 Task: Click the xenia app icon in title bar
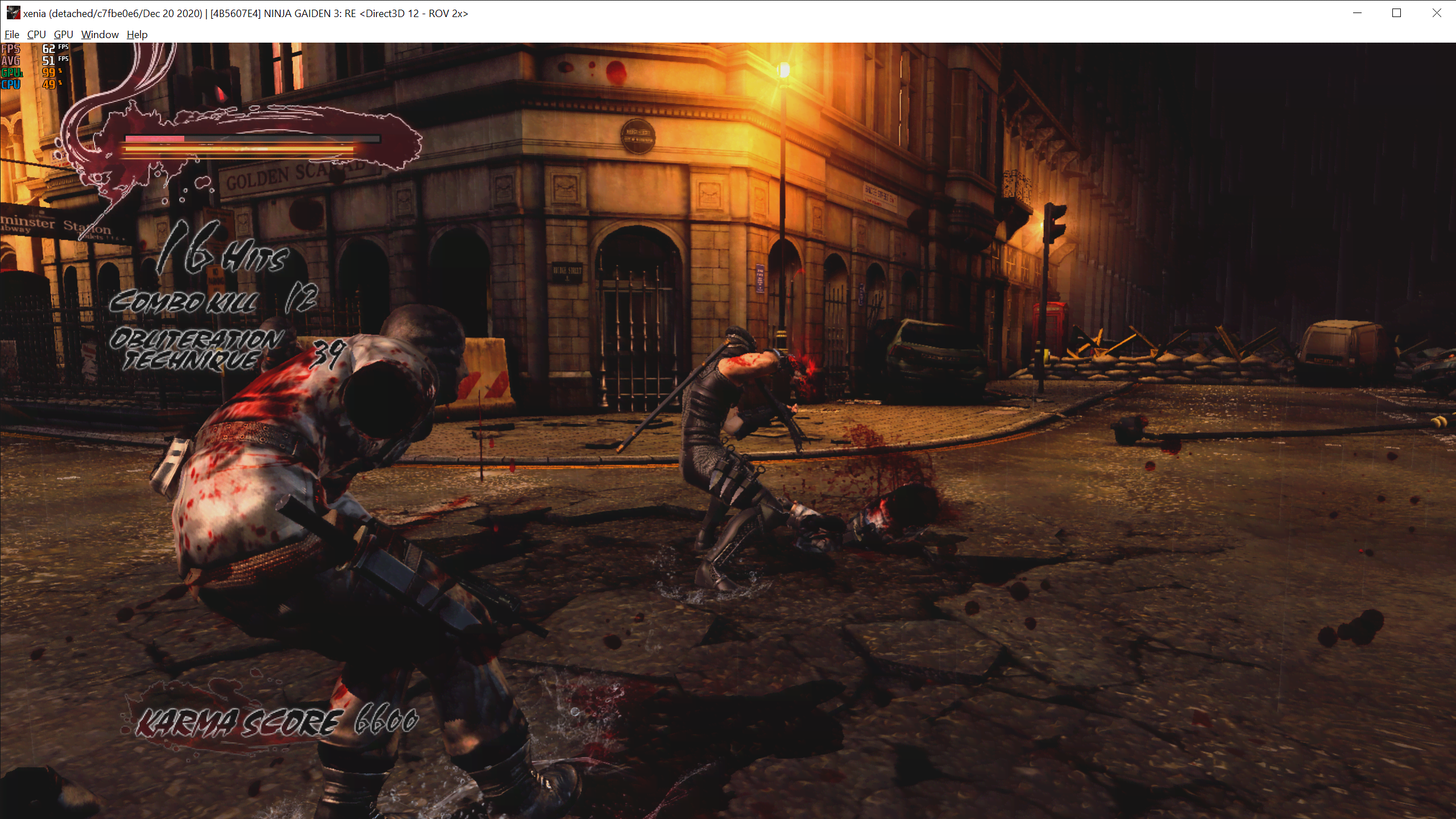pos(13,13)
